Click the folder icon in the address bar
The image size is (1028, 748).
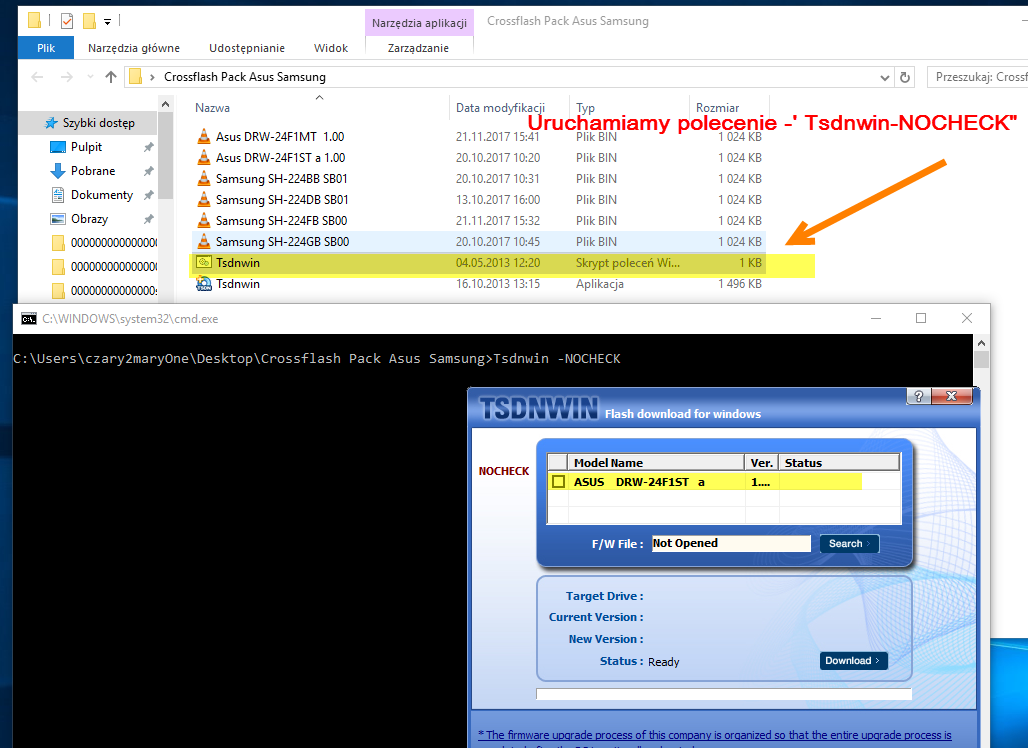[x=135, y=77]
